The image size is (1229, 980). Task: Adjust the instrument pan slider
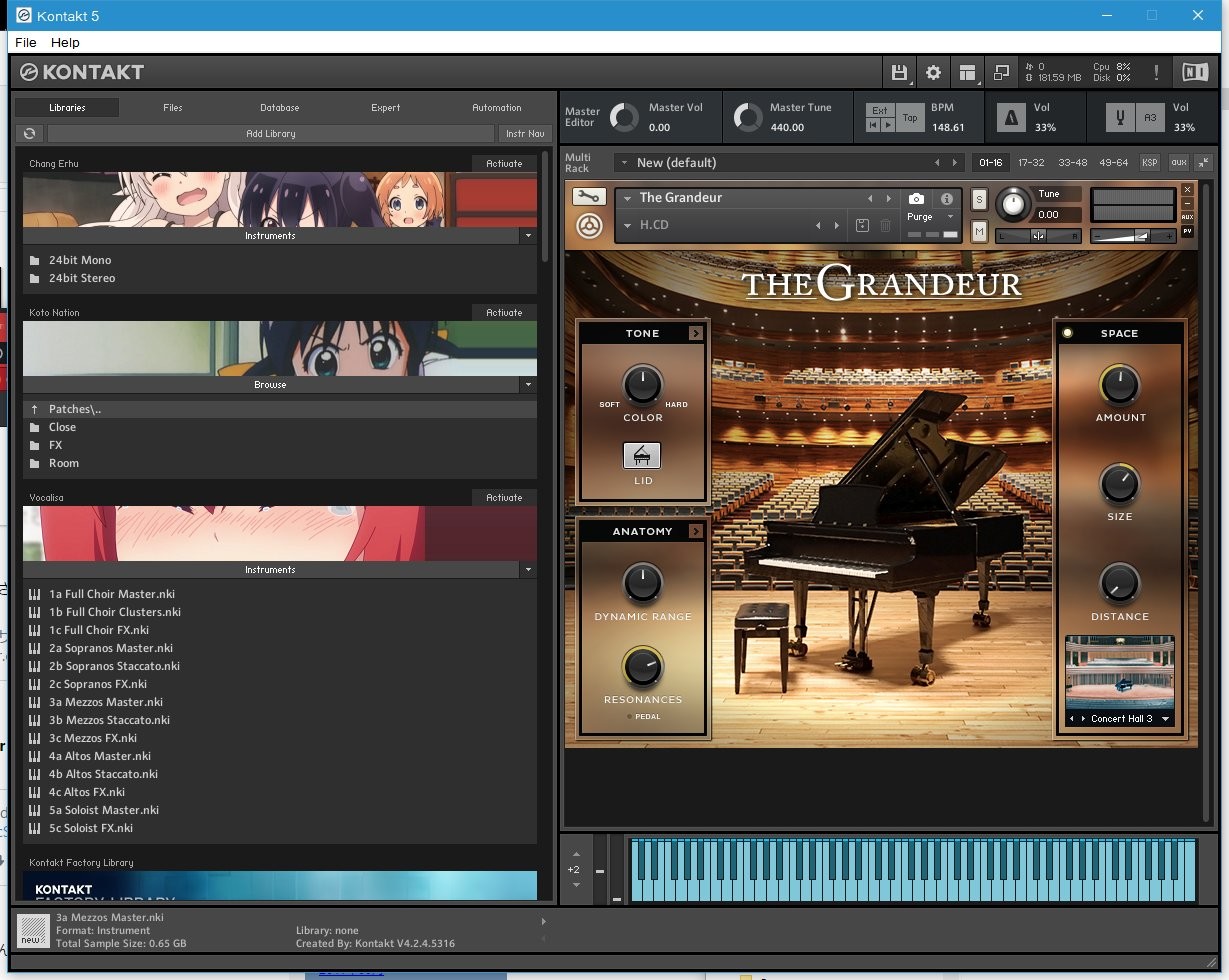(1038, 236)
